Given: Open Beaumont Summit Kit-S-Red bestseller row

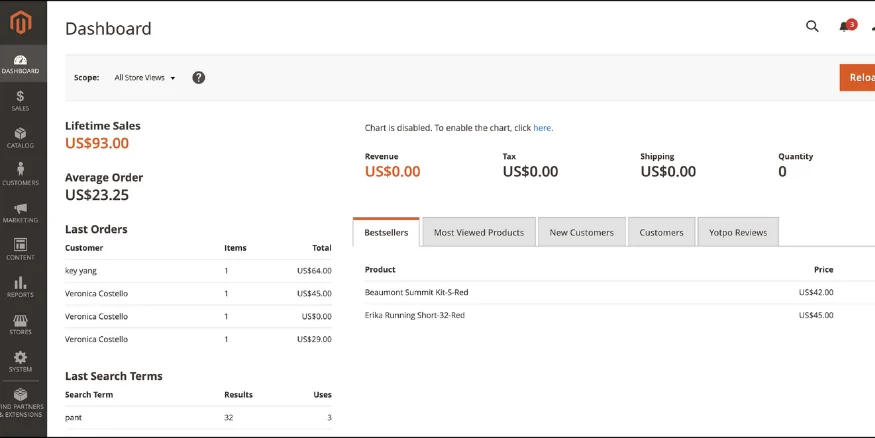Looking at the screenshot, I should (x=619, y=292).
